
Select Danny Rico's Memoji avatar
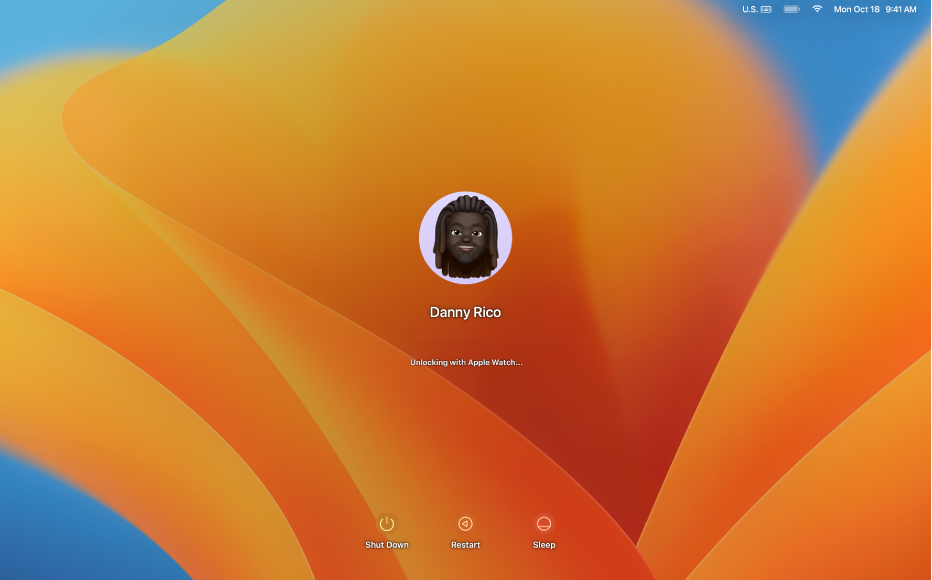(466, 238)
